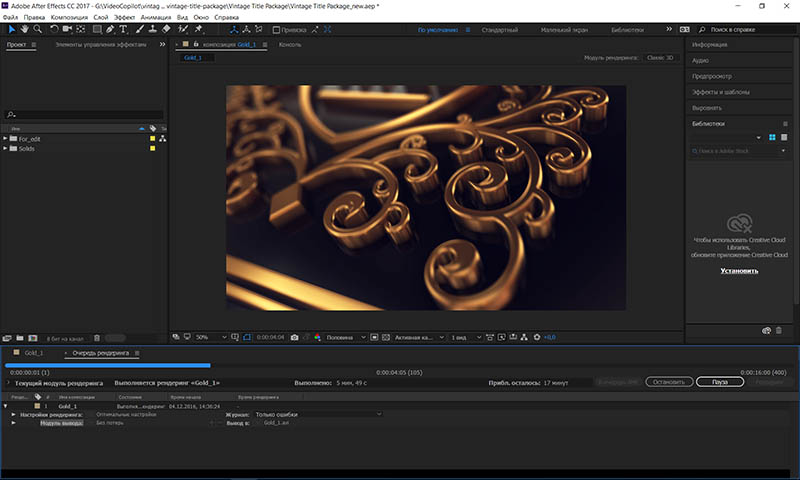Select the Clone Stamp tool
Viewport: 800px width, 480px height.
(153, 30)
